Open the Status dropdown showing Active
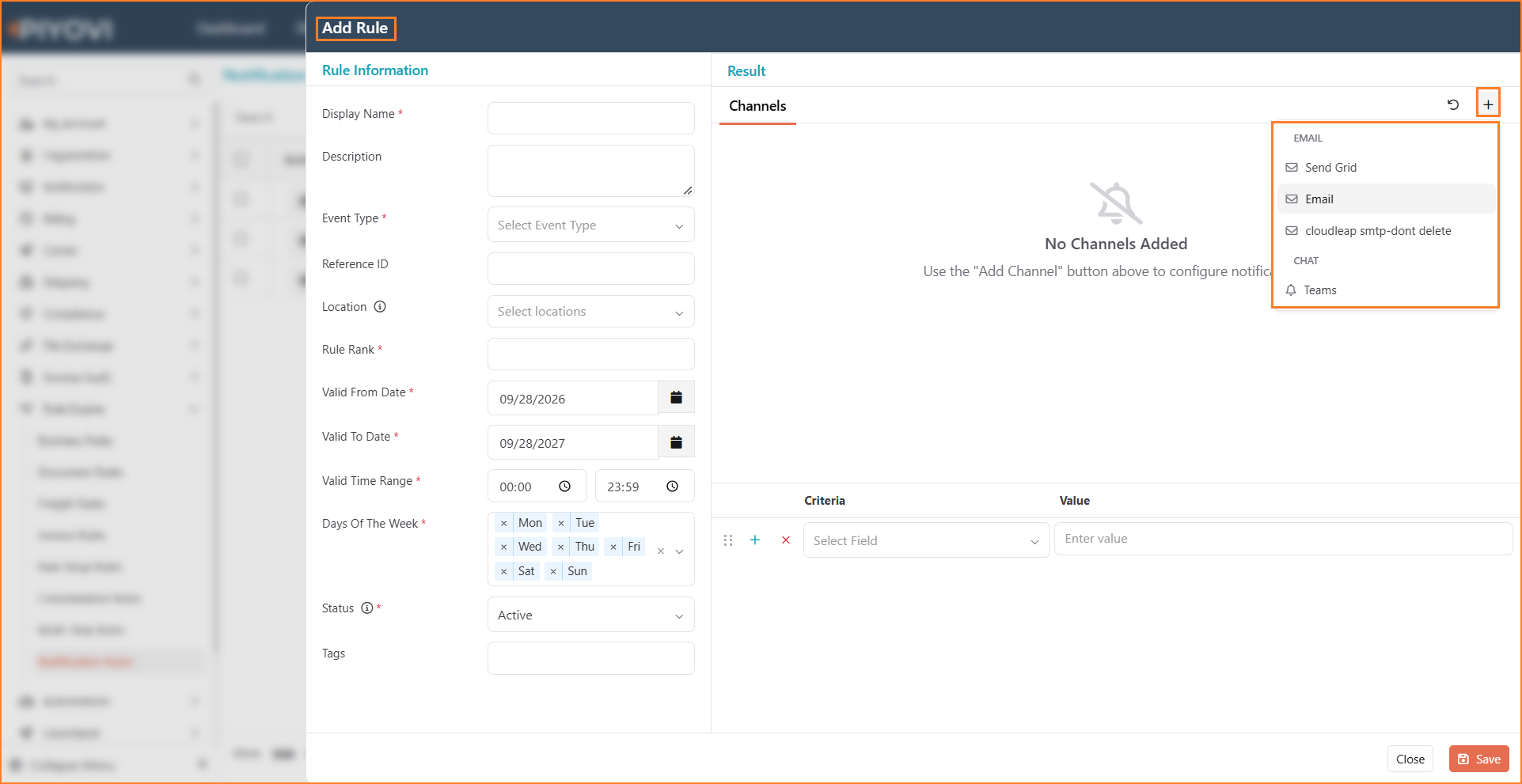1522x784 pixels. (x=591, y=615)
